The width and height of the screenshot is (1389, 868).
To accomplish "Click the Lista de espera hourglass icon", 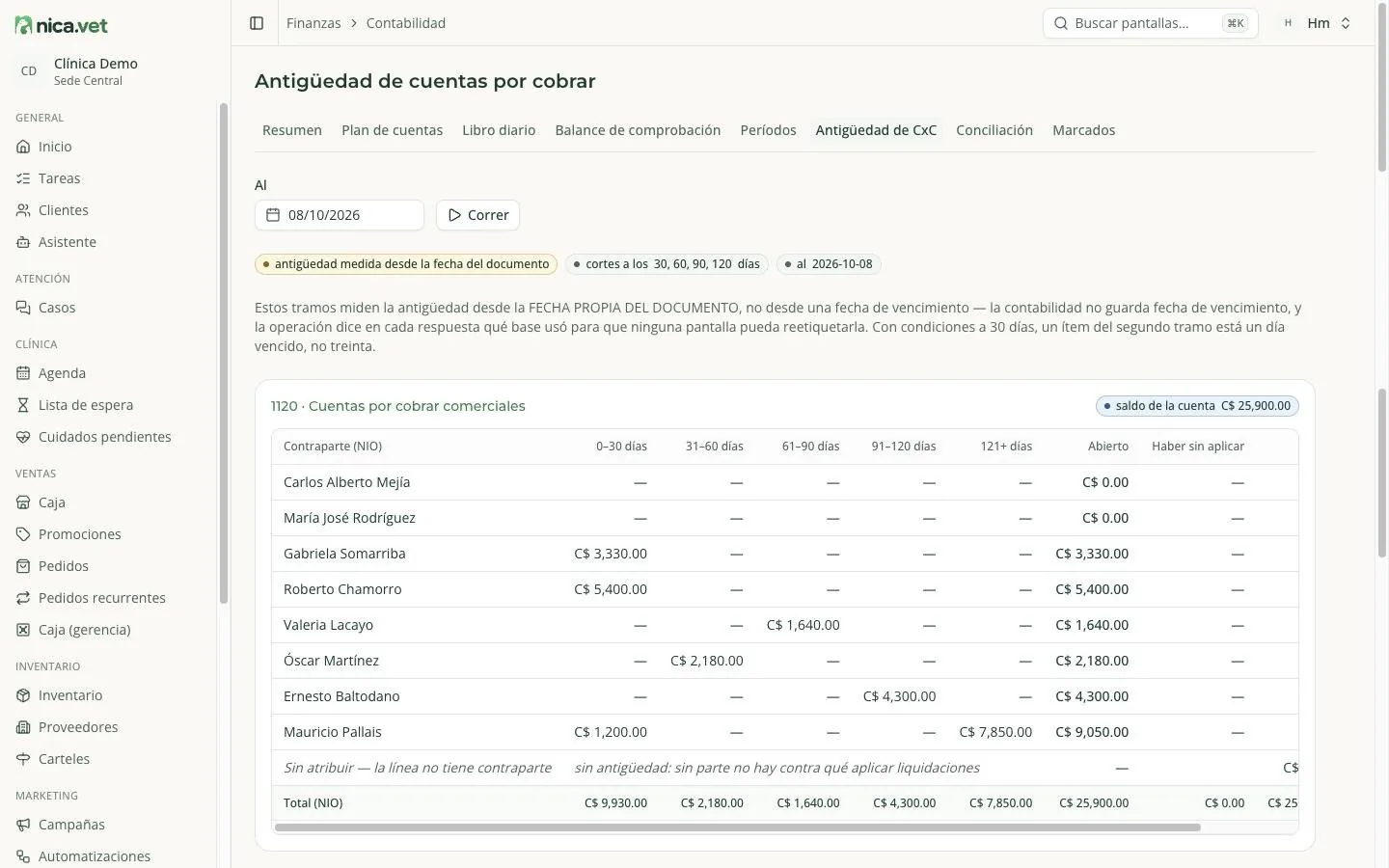I will pos(23,405).
